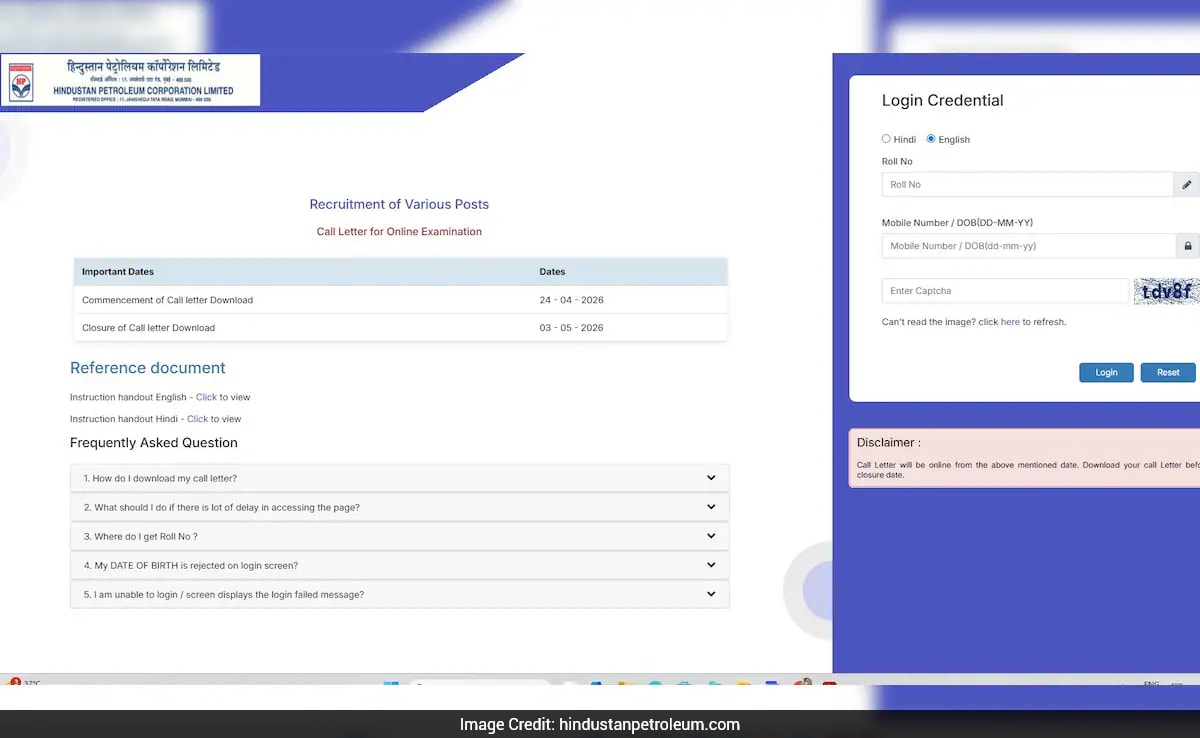
Task: Expand the login failed message question
Action: coord(399,594)
